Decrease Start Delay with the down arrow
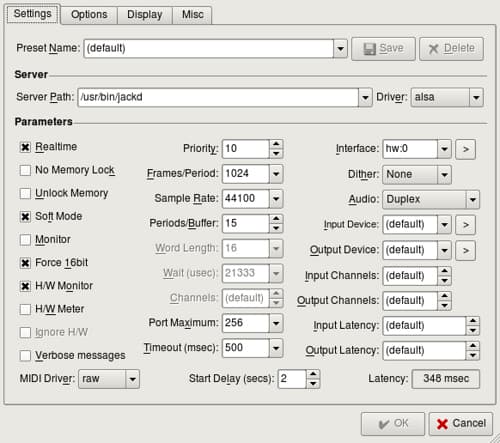 click(x=313, y=384)
